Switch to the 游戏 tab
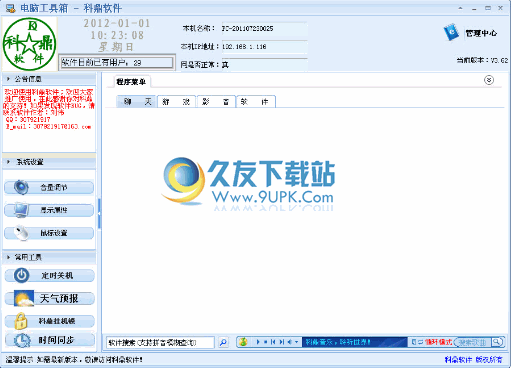Screen dimensions: 511x368 click(177, 102)
